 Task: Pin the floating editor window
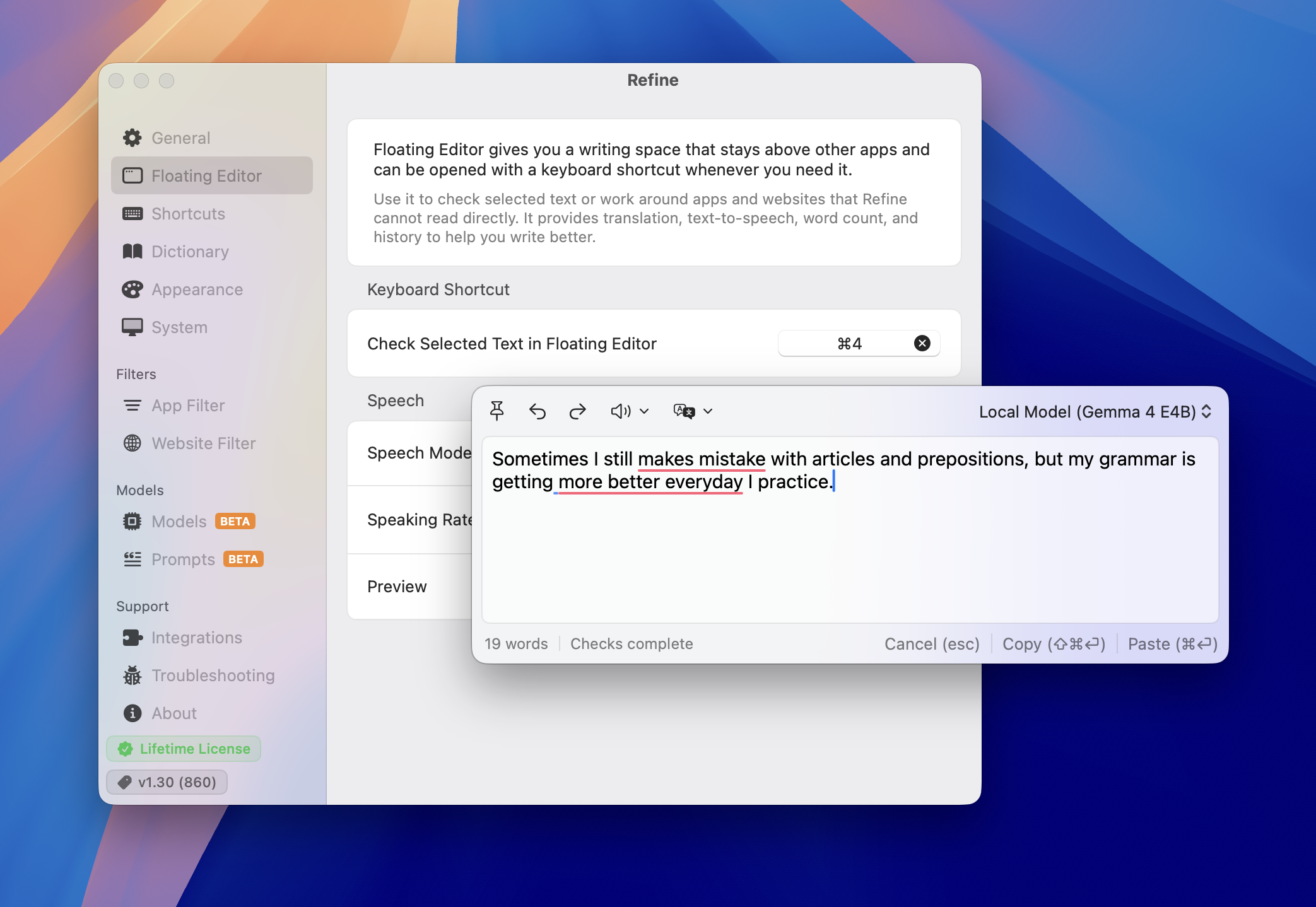pyautogui.click(x=497, y=411)
